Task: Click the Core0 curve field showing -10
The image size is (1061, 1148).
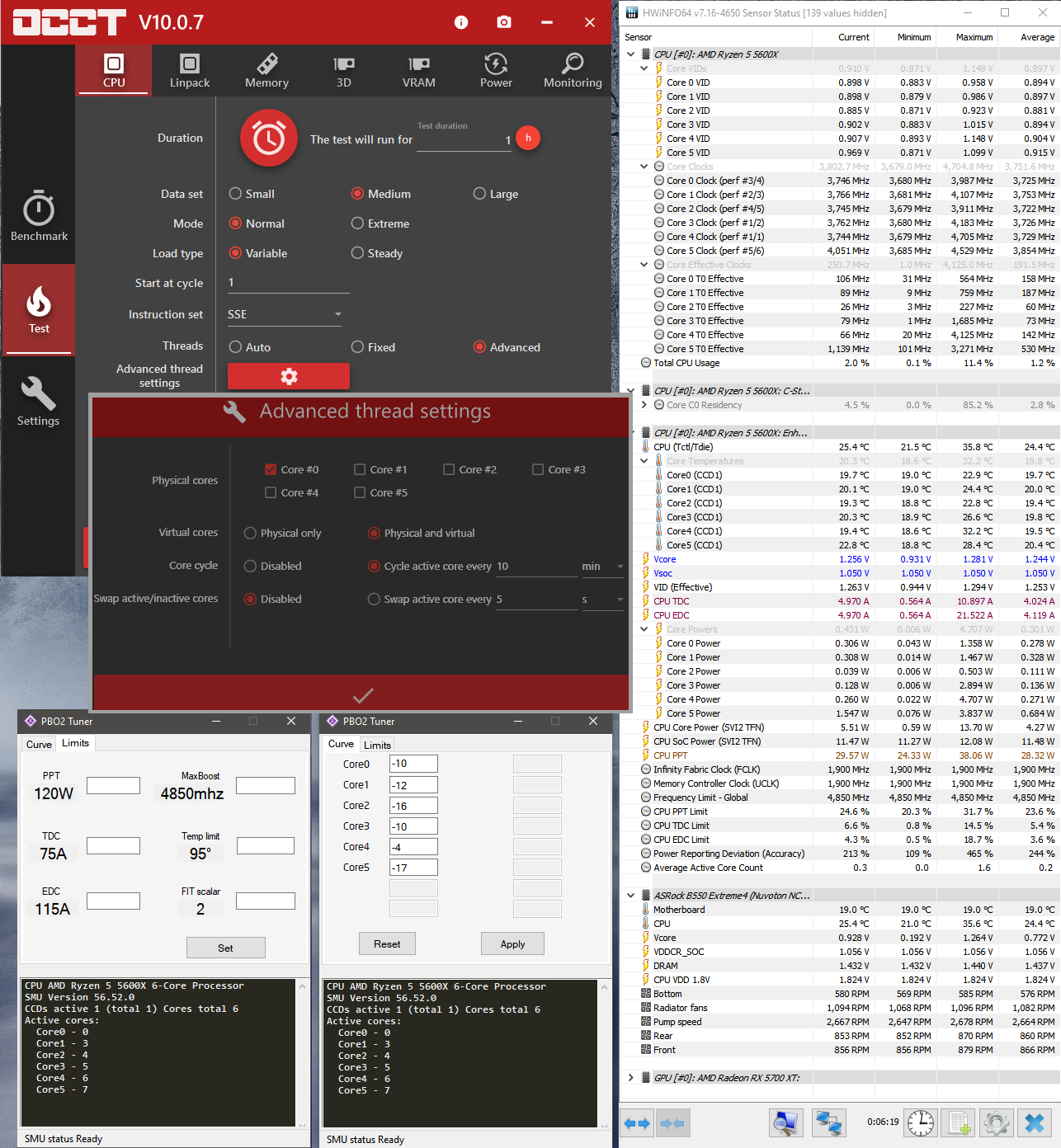Action: click(413, 764)
